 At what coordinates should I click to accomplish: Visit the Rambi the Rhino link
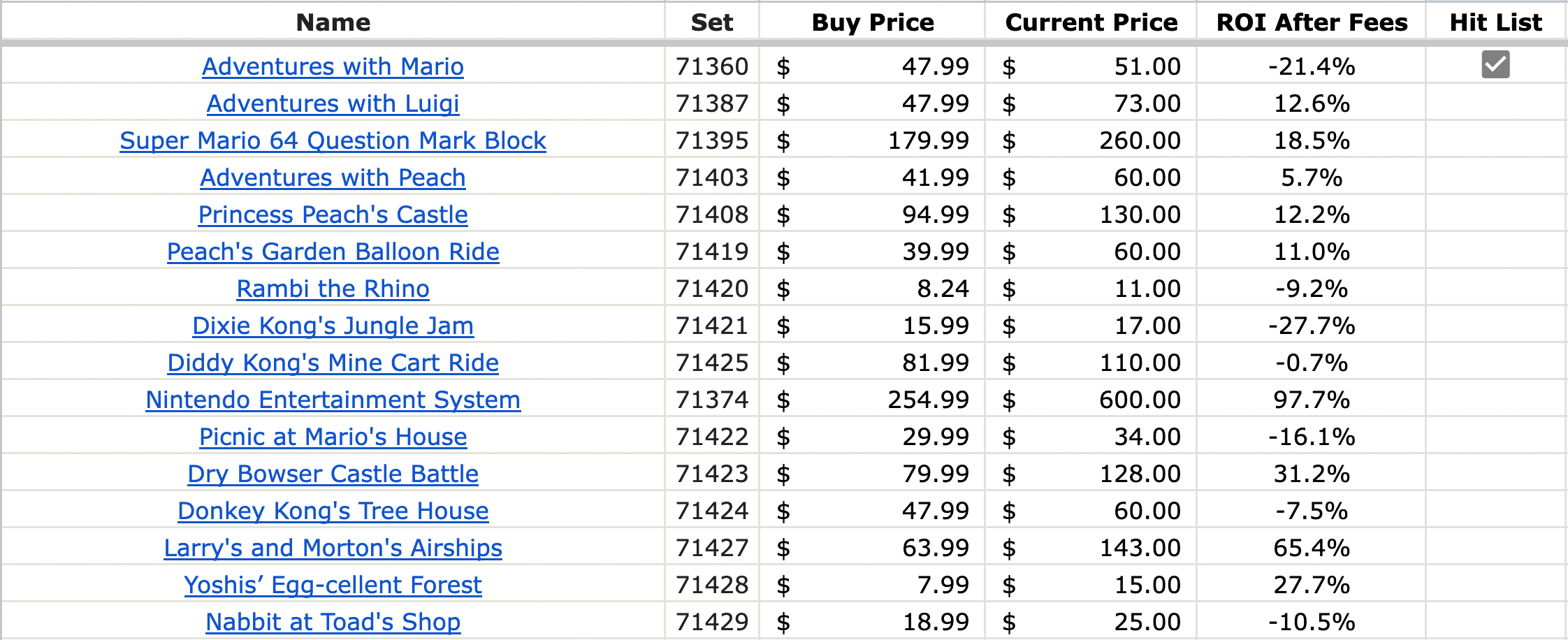tap(333, 289)
